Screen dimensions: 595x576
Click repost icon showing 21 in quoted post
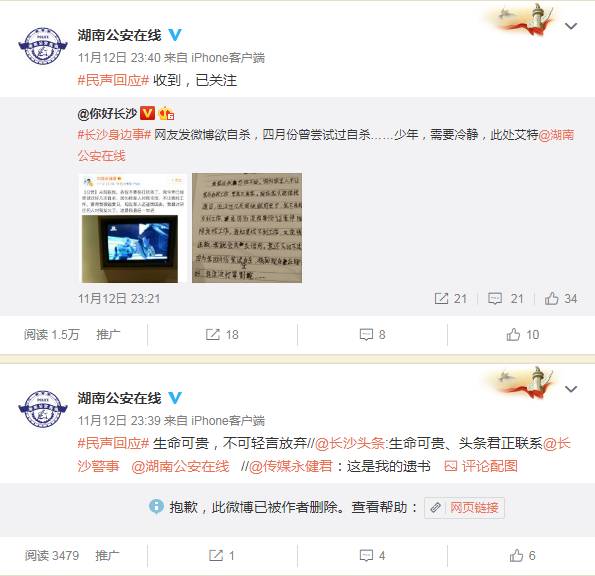click(450, 299)
